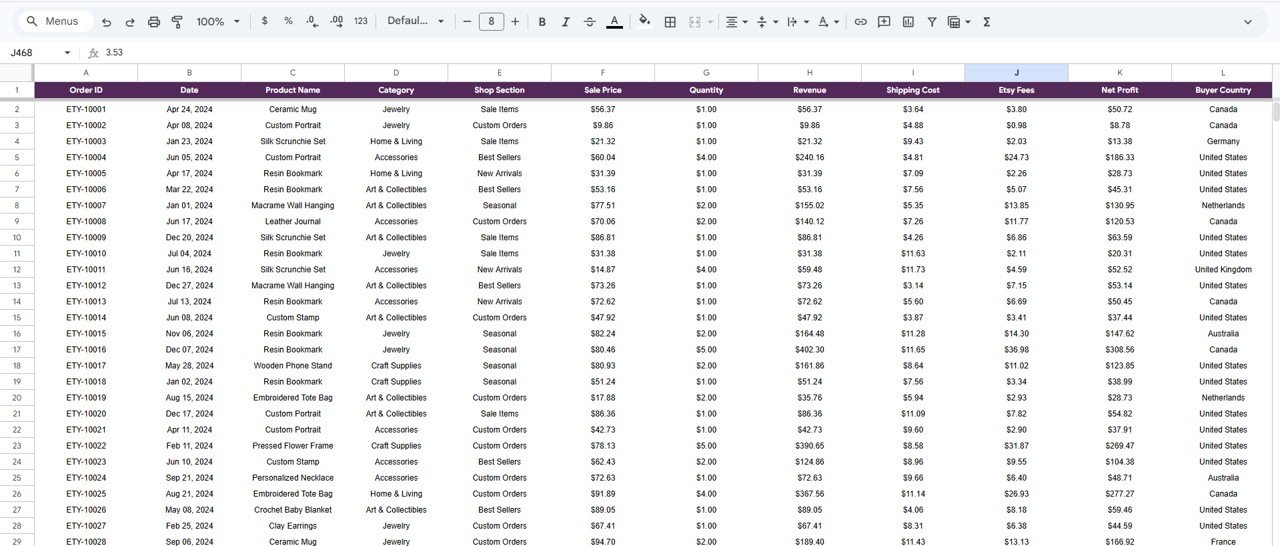Click the Order ID header cell
This screenshot has height=546, width=1280.
[x=85, y=90]
